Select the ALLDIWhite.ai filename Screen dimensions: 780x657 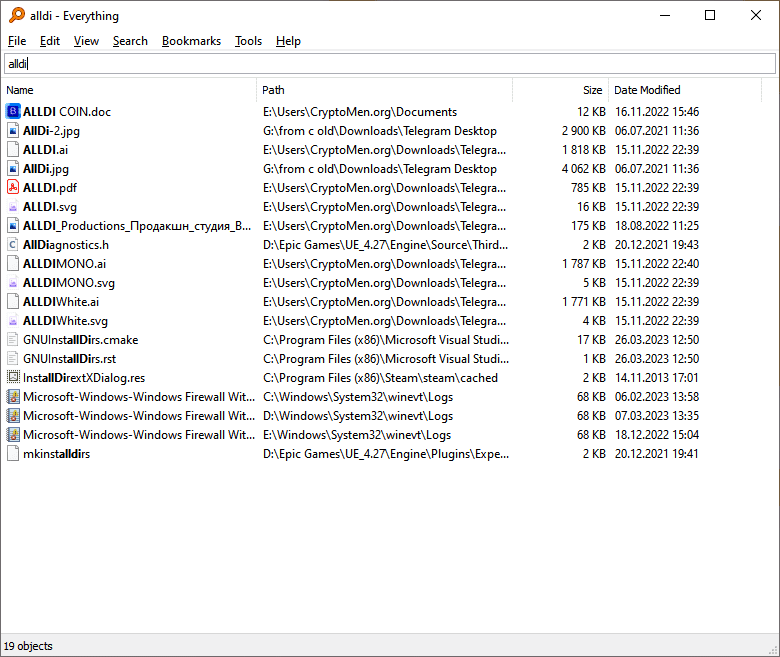(61, 302)
